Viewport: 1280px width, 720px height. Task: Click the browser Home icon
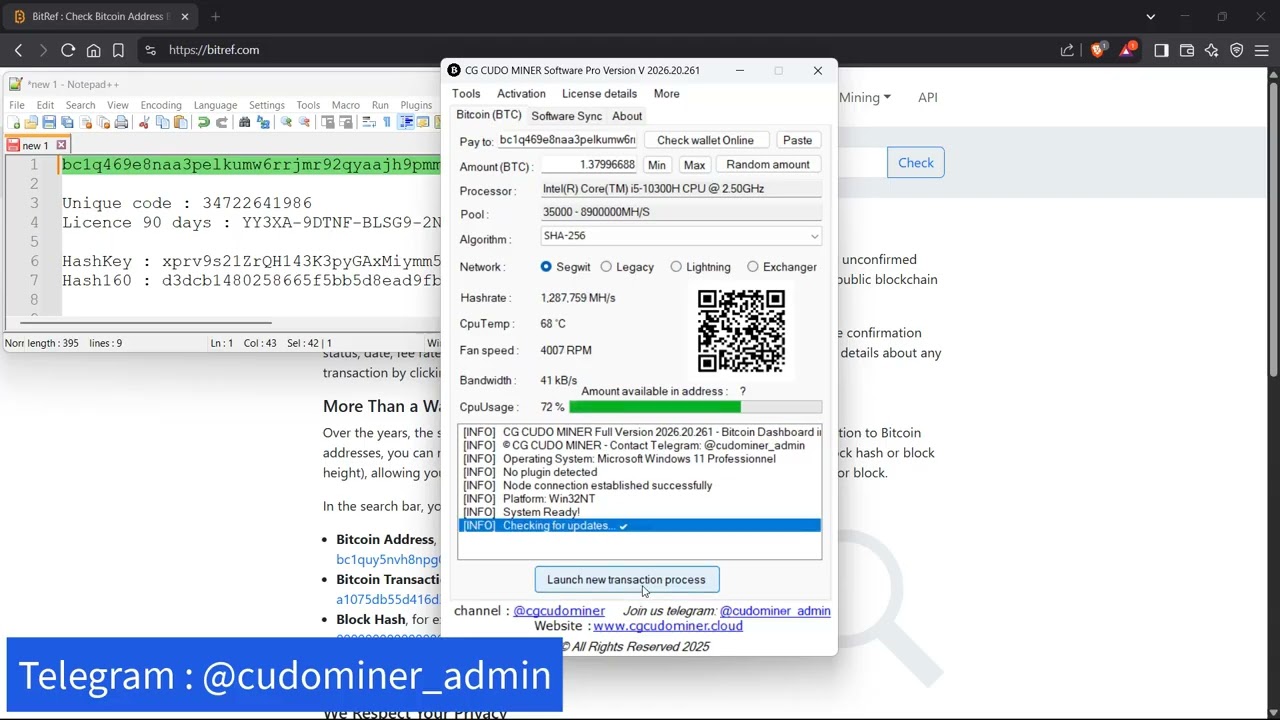point(93,50)
